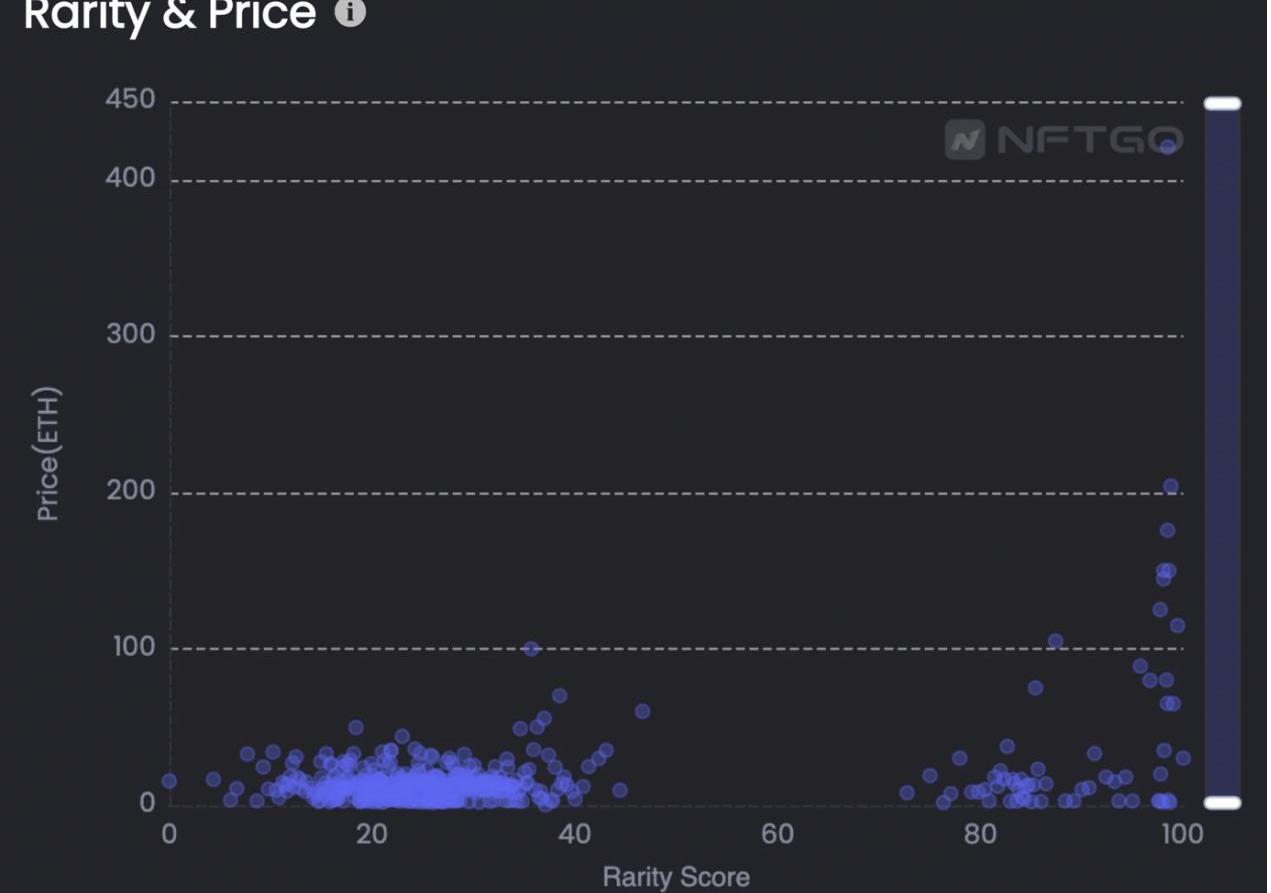Click the Rarity Score axis label
The height and width of the screenshot is (893, 1271).
point(676,878)
